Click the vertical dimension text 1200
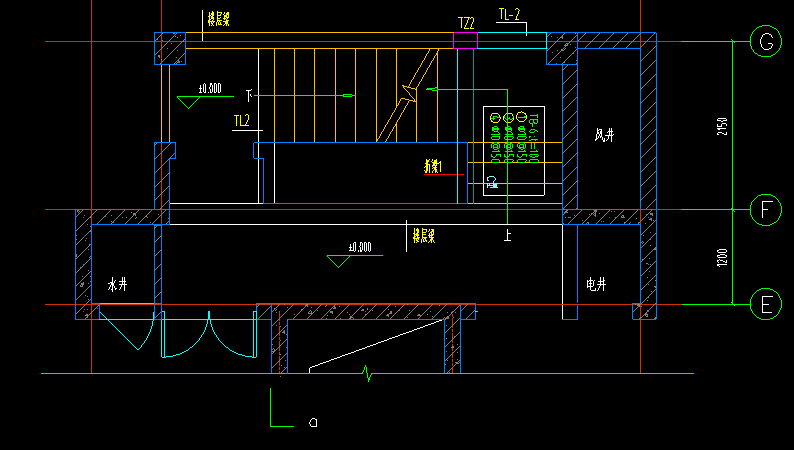Screen dimensions: 794x450 click(722, 258)
